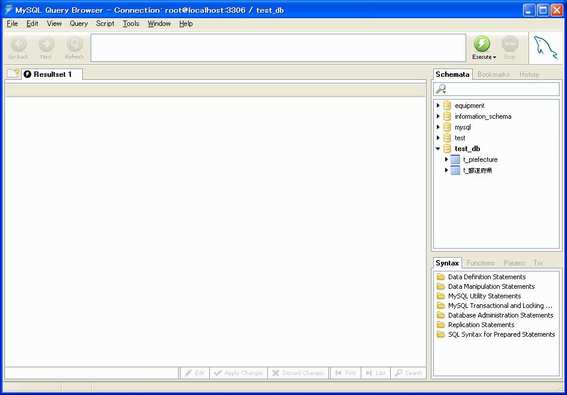Click the test_db database icon
Viewport: 567px width, 395px height.
tap(448, 149)
